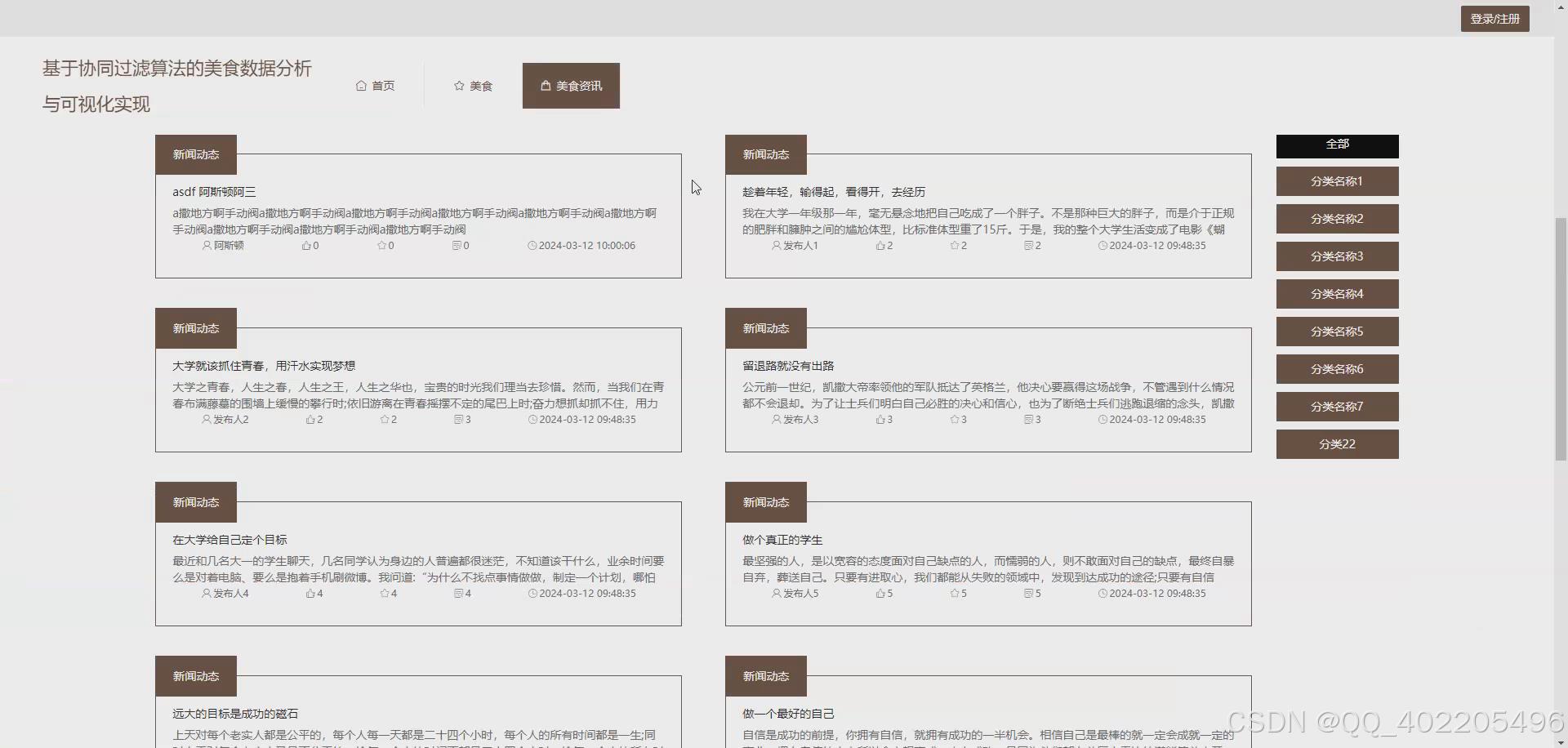Click the favorite star icon on asdf article
Viewport: 1568px width, 748px height.
[381, 246]
